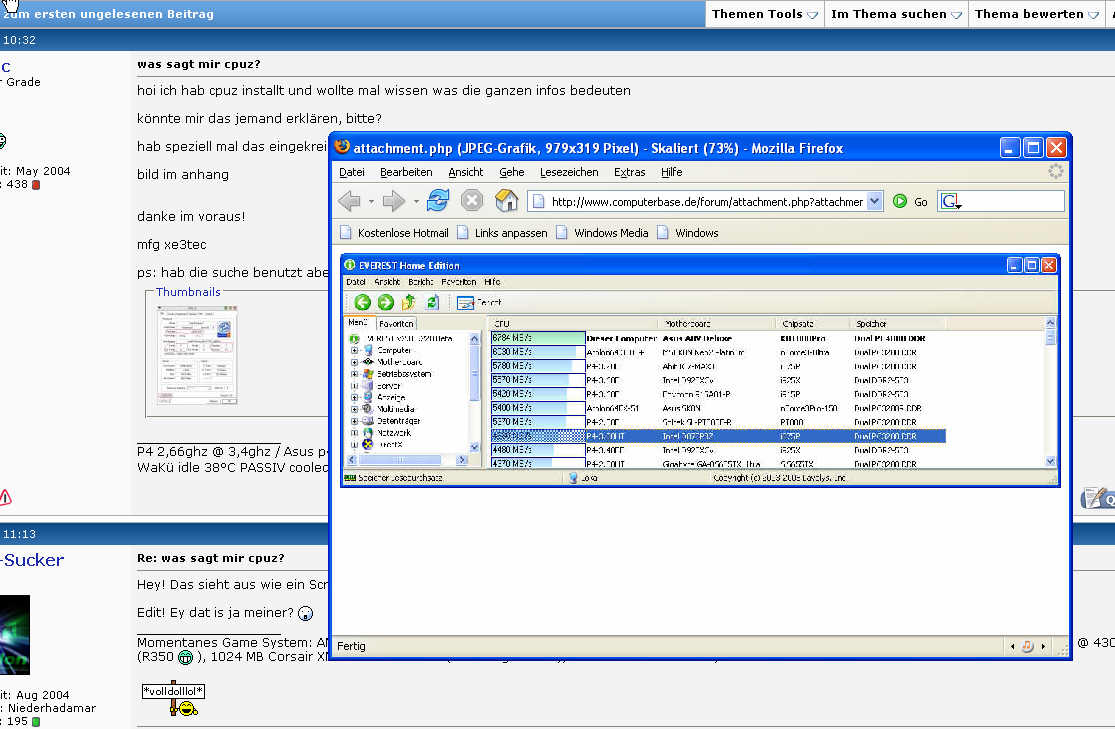Open Forward history dropdown arrow

click(416, 202)
